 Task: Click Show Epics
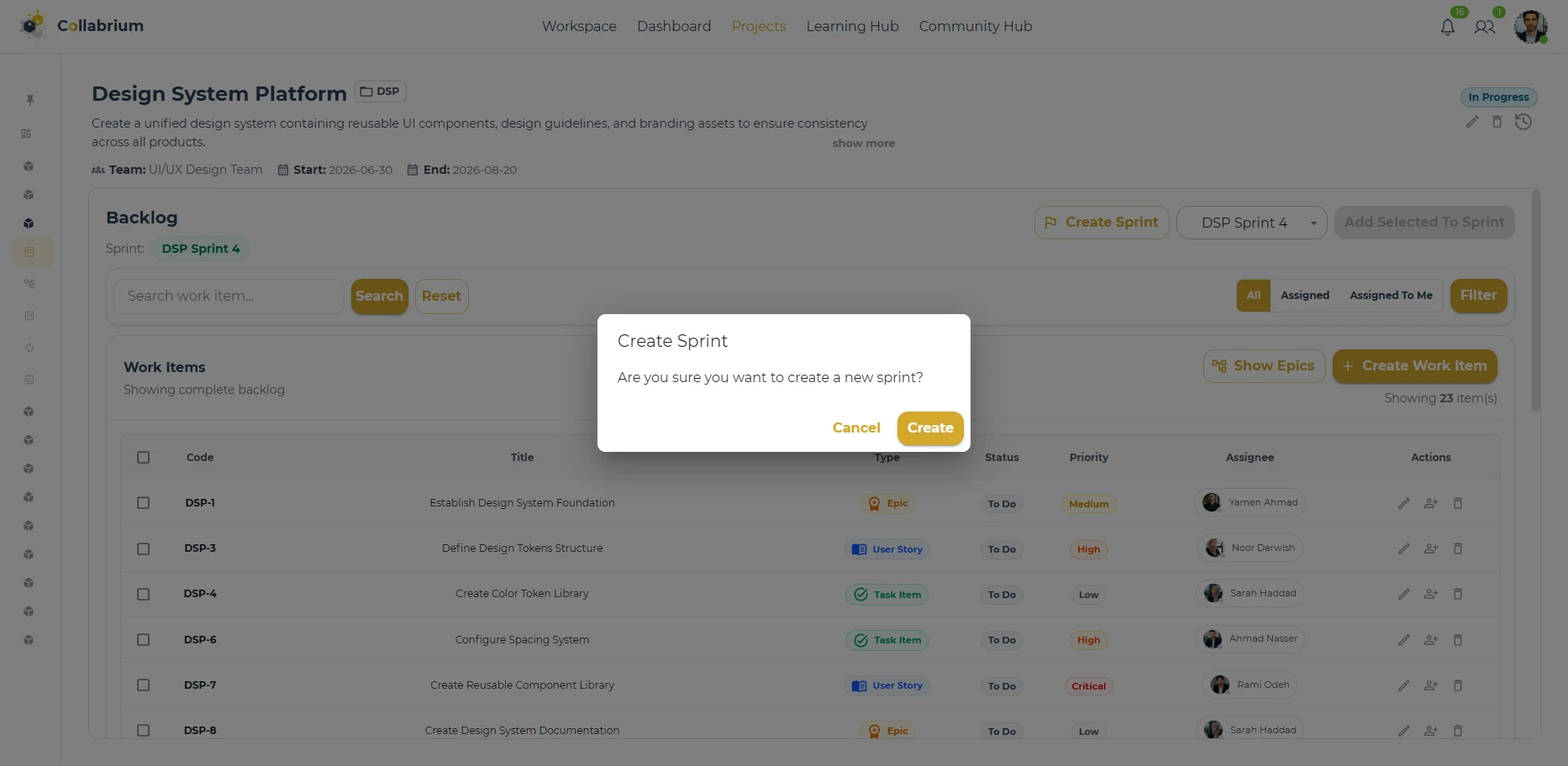1264,366
